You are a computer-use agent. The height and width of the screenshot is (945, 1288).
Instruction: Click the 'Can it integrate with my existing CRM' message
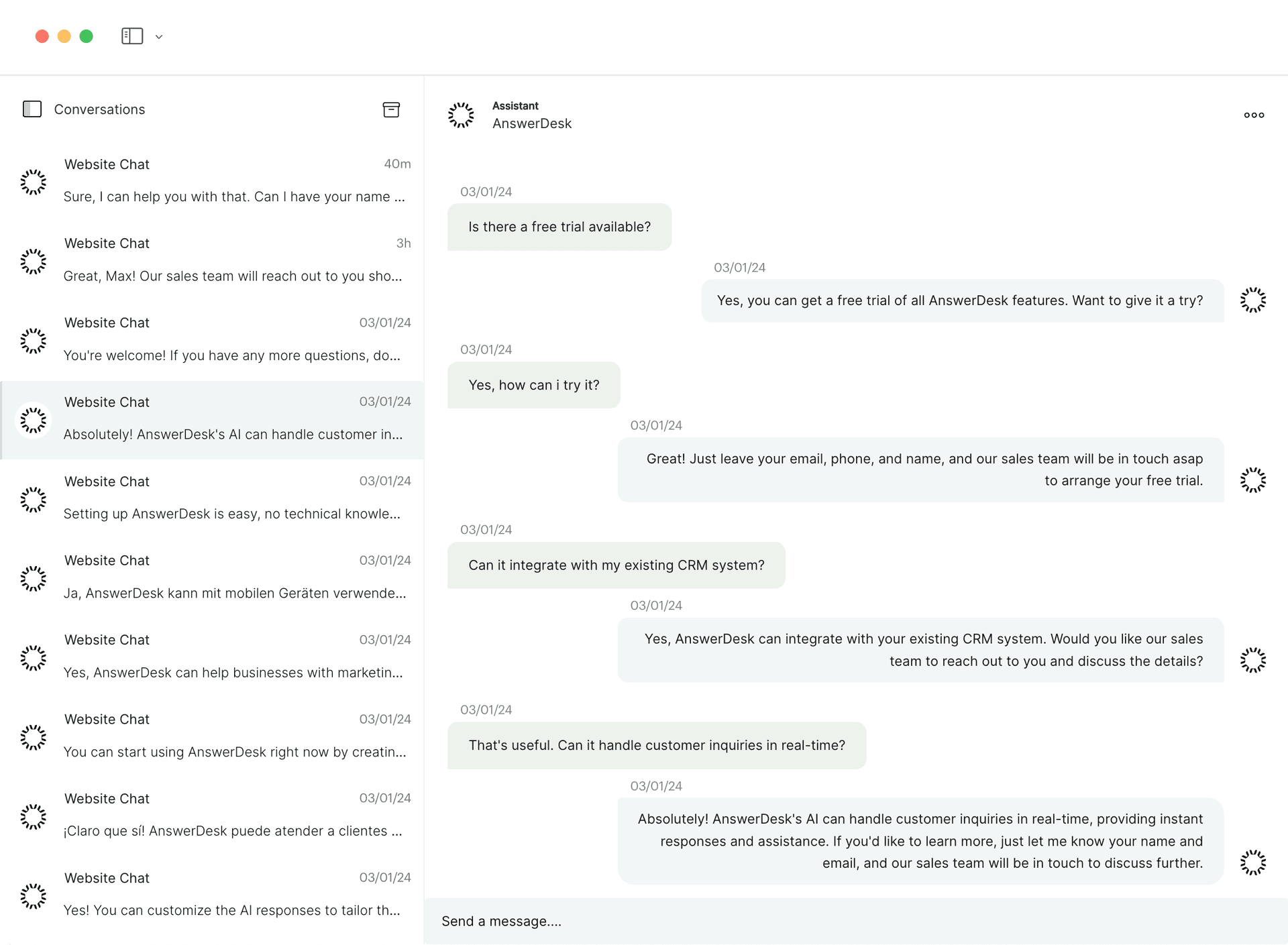pyautogui.click(x=616, y=565)
